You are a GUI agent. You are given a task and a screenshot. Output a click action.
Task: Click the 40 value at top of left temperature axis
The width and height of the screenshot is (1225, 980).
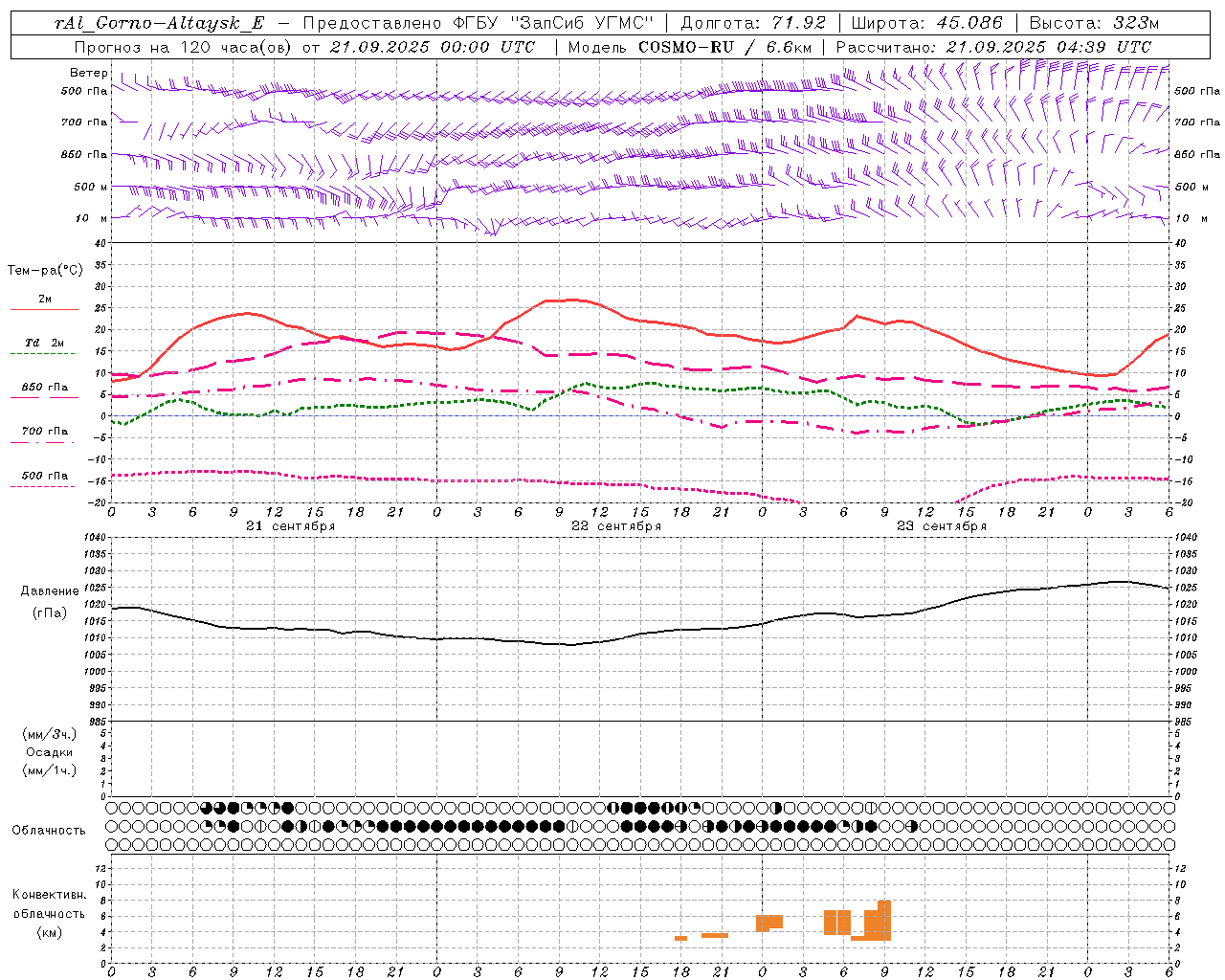(100, 245)
